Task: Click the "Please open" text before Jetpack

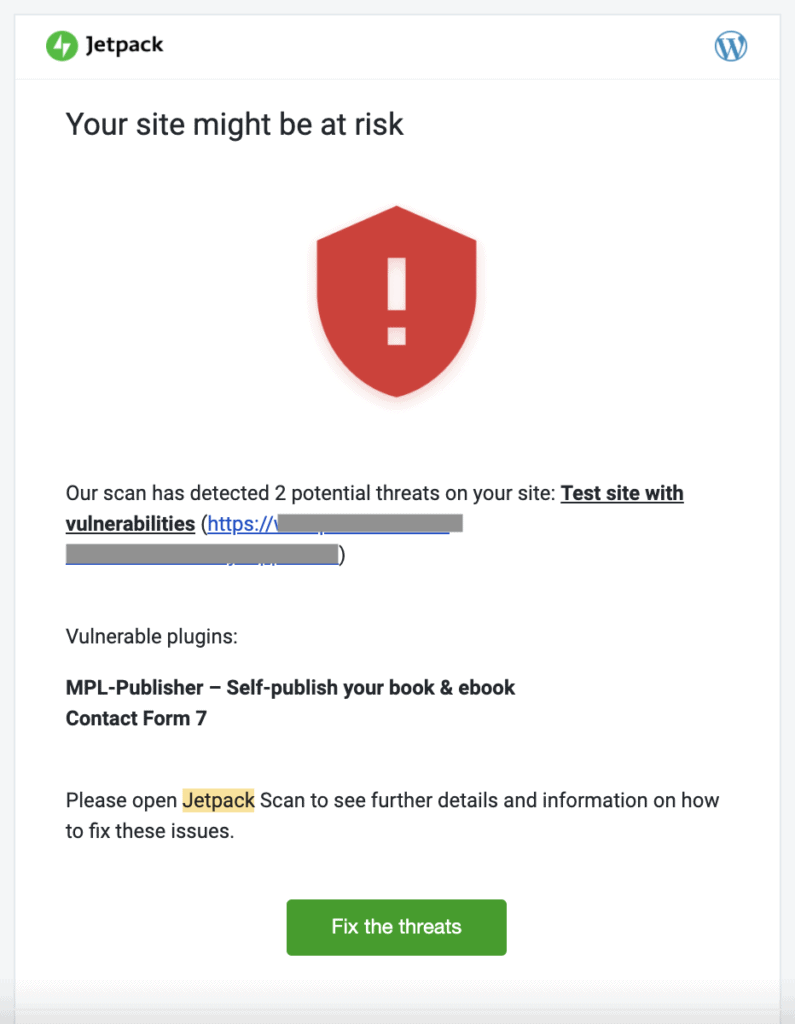Action: (122, 800)
